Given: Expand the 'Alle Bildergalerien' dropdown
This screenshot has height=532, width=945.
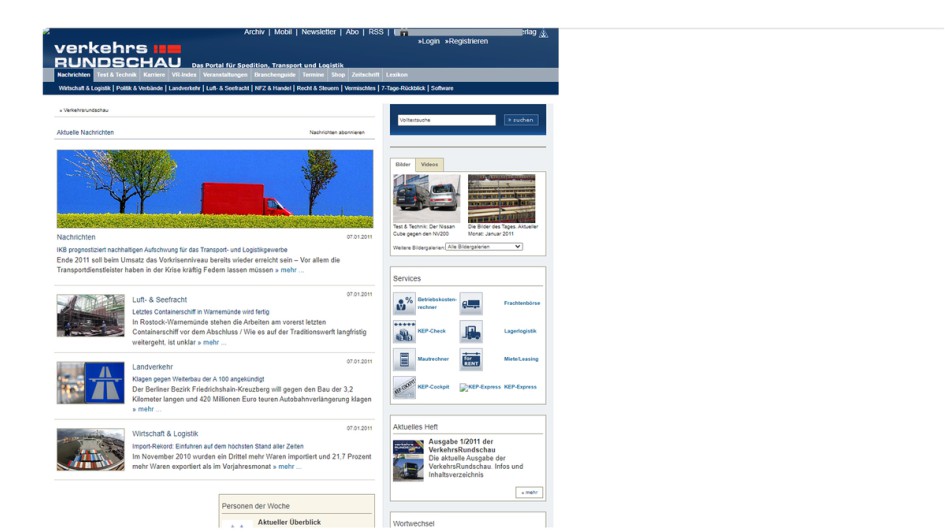Looking at the screenshot, I should (483, 247).
